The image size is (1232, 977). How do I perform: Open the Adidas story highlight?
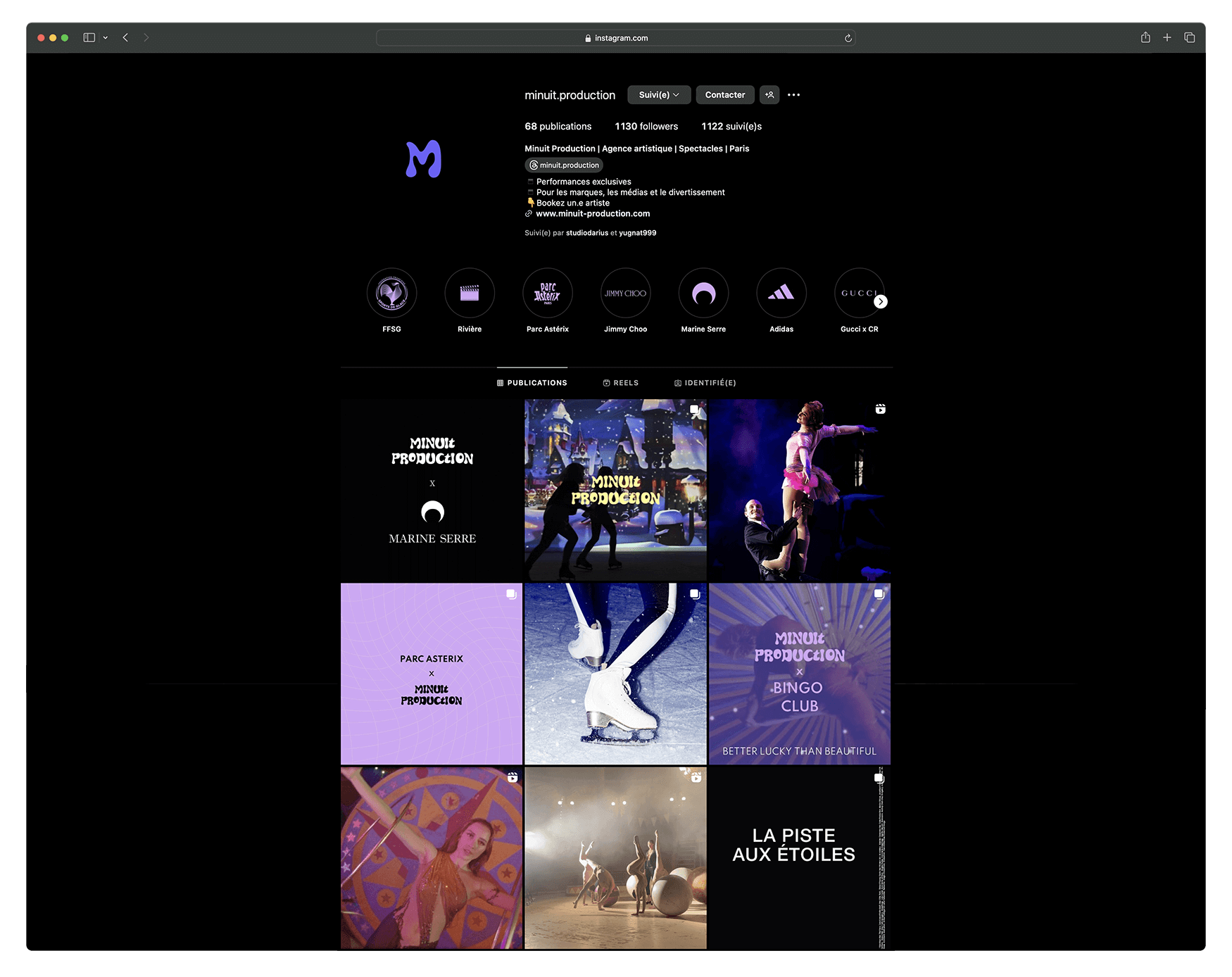coord(781,294)
